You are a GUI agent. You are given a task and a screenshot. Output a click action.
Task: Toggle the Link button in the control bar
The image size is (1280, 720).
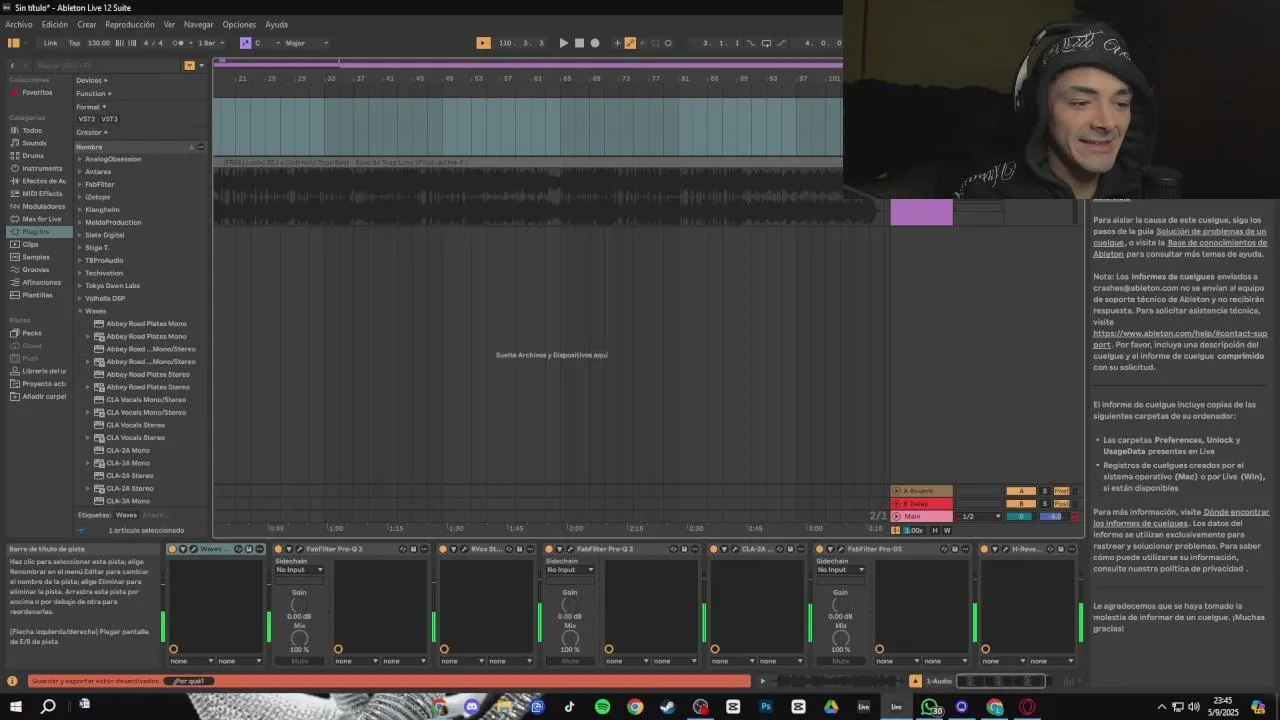point(50,43)
